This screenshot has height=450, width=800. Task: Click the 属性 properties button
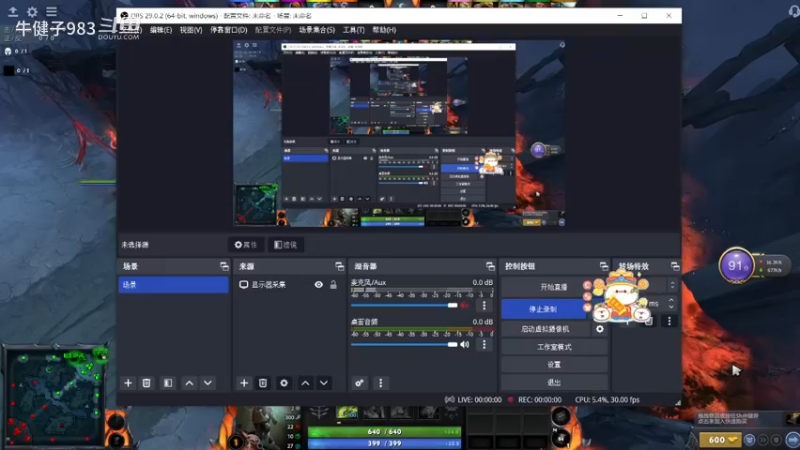click(x=246, y=245)
